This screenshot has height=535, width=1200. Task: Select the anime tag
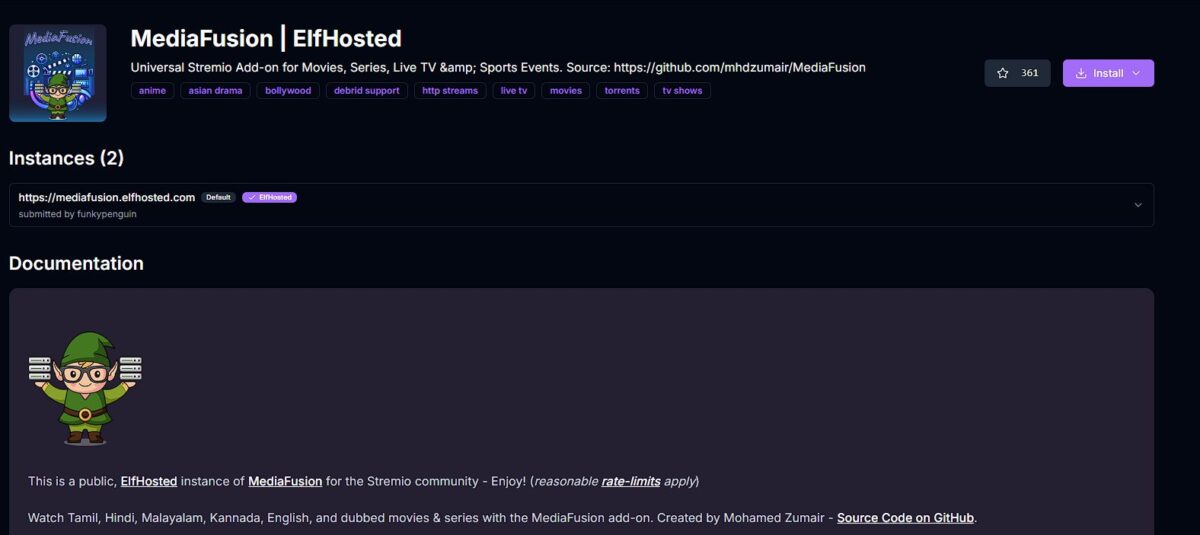click(x=152, y=91)
